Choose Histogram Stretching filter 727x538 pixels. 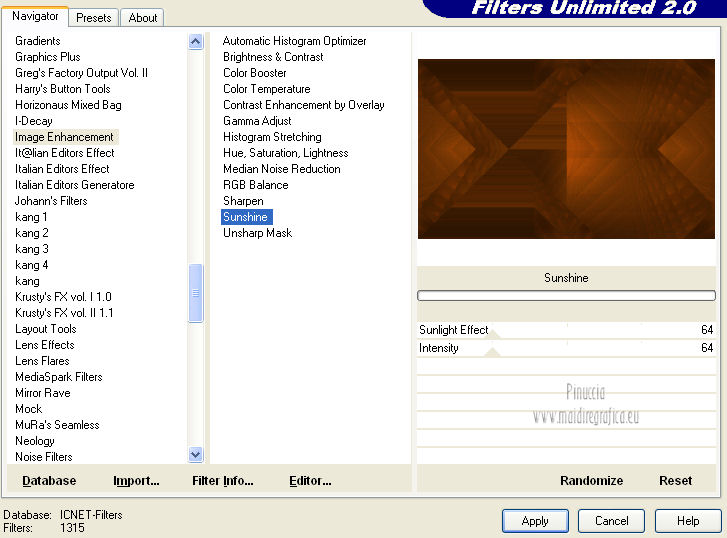tap(272, 137)
